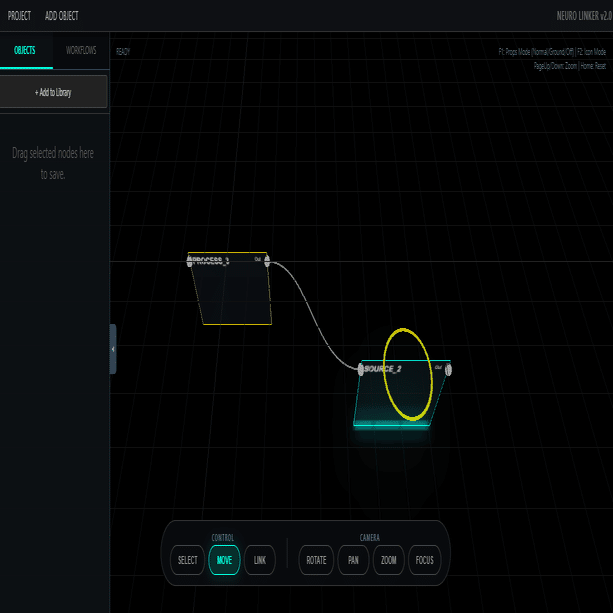Screen dimensions: 613x613
Task: Click the + Add to Library button
Action: [53, 92]
